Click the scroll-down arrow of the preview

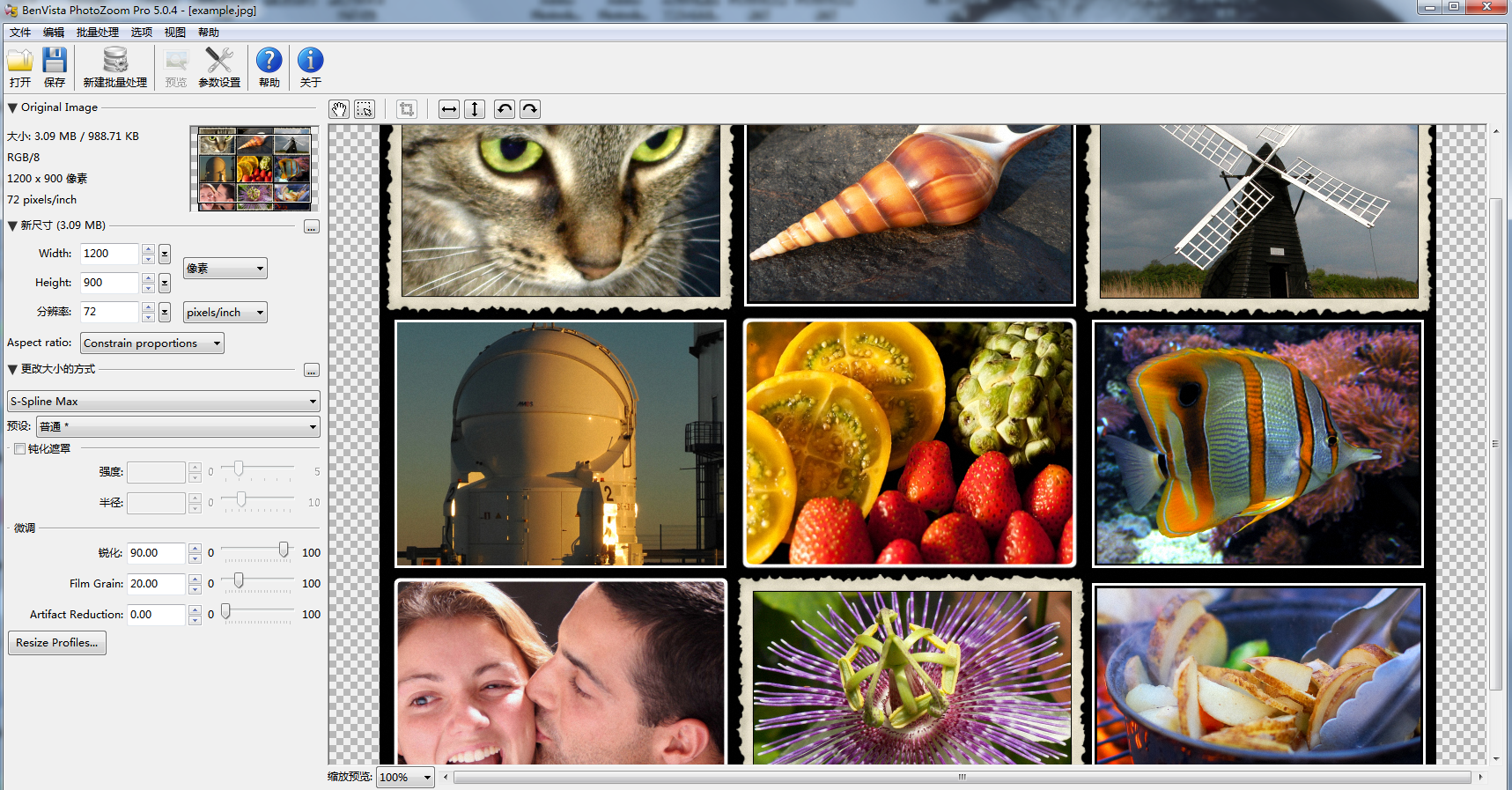1495,759
